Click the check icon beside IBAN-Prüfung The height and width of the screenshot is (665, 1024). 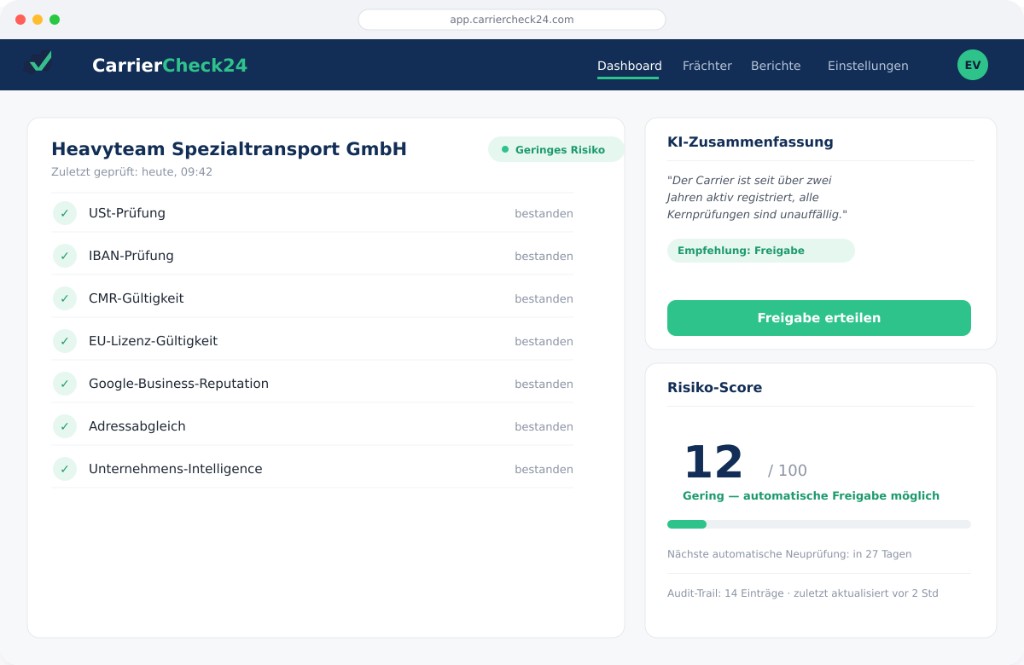[65, 255]
